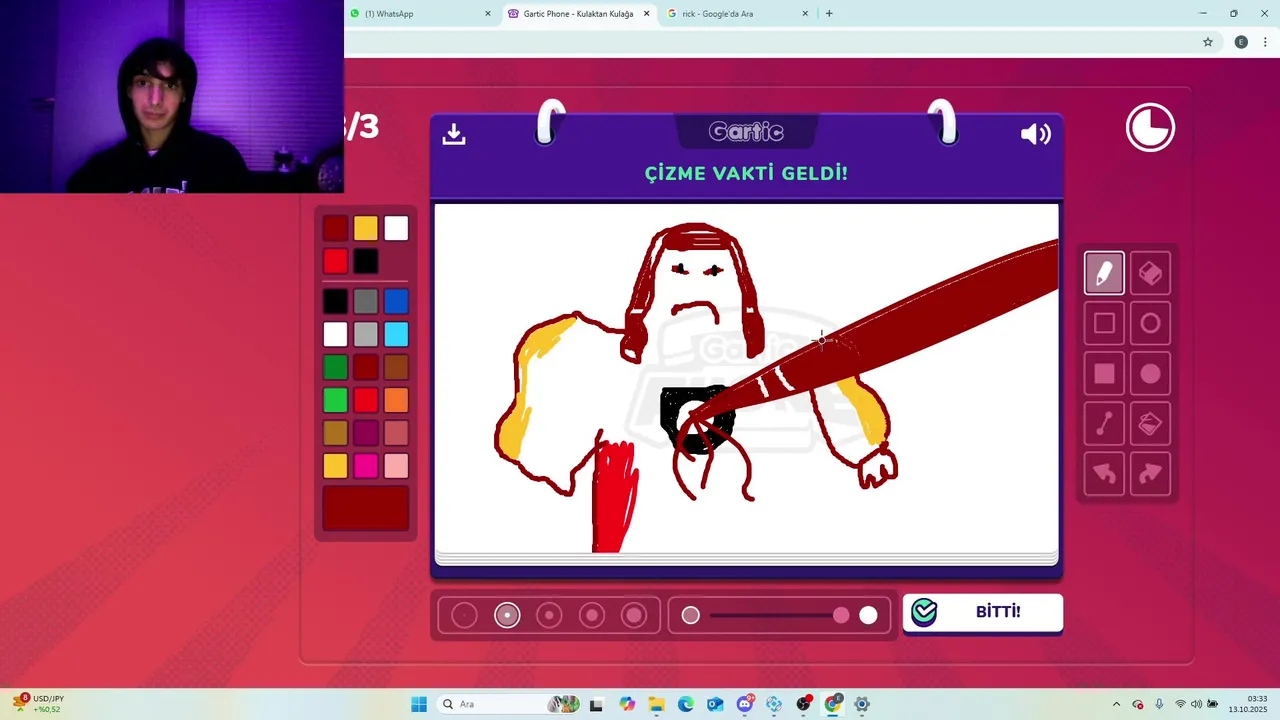Open Copilot from the taskbar
Image resolution: width=1280 pixels, height=720 pixels.
627,704
